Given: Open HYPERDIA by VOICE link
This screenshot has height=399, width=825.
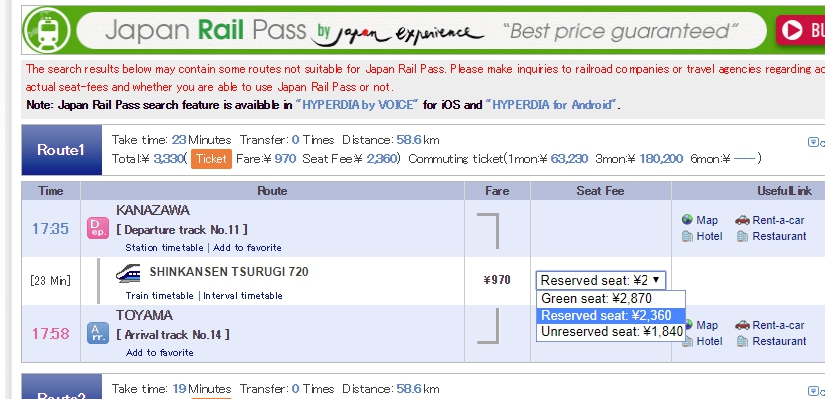Looking at the screenshot, I should pyautogui.click(x=357, y=105).
